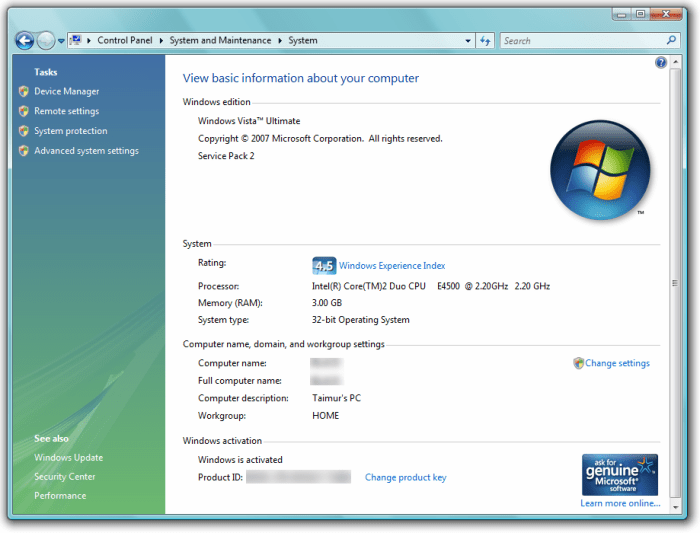The width and height of the screenshot is (700, 533).
Task: Click '3.00 GB' memory value
Action: (x=327, y=303)
